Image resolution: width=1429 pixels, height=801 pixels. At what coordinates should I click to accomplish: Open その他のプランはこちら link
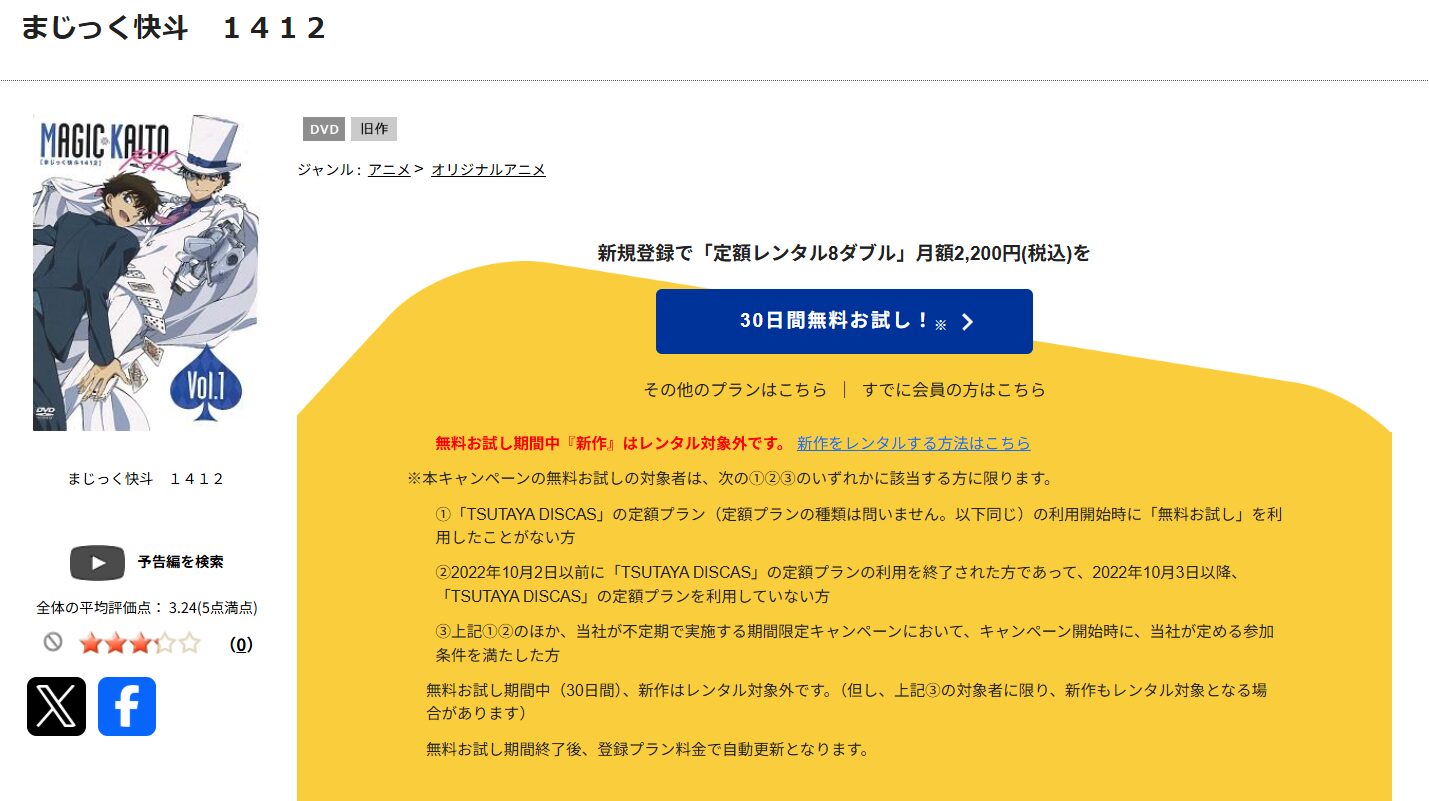735,390
